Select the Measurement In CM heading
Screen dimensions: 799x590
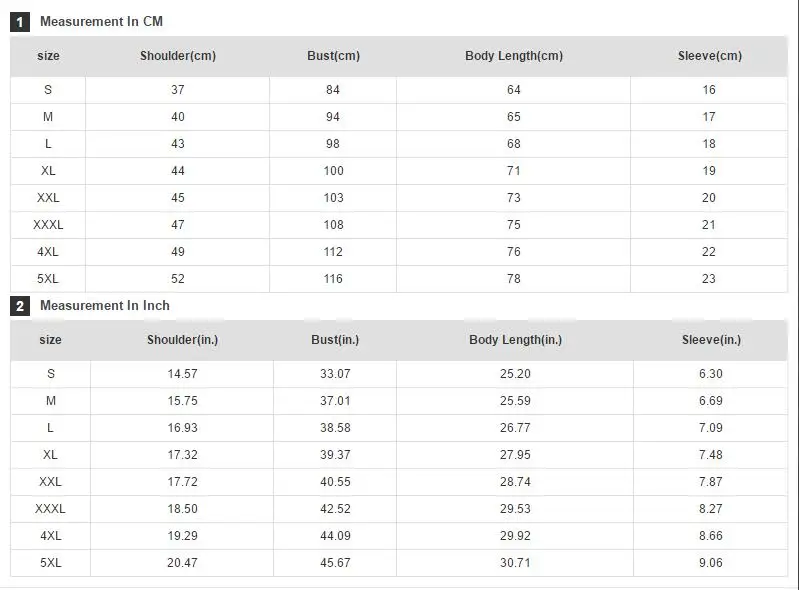coord(101,21)
